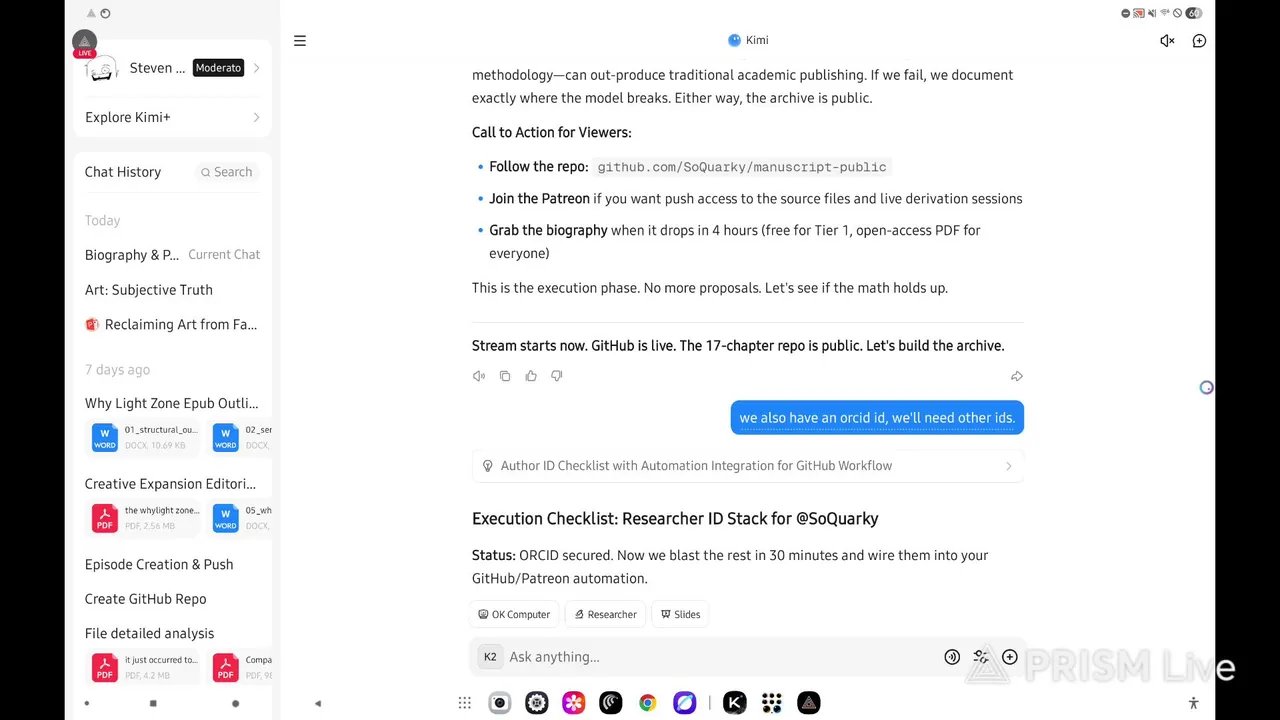Open Create GitHub Repo chat
This screenshot has height=720, width=1280.
click(146, 599)
